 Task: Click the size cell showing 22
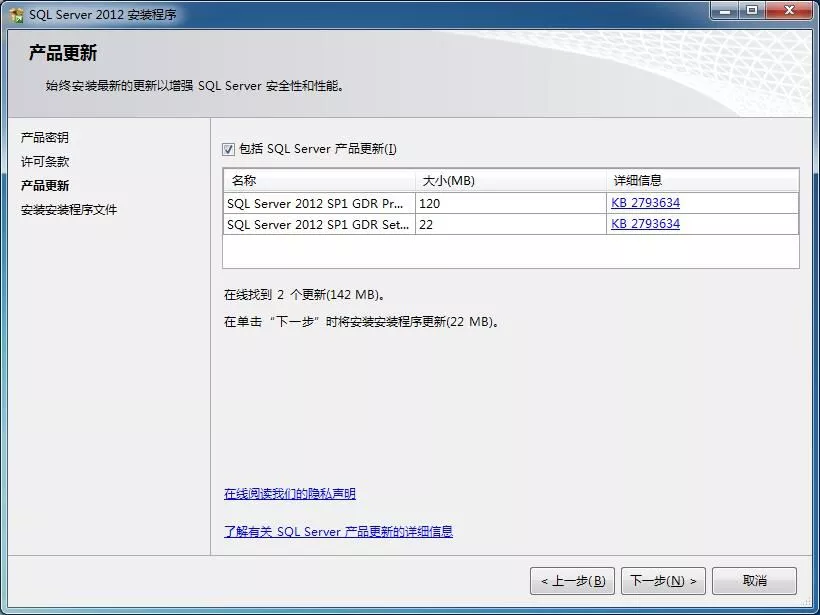(511, 224)
